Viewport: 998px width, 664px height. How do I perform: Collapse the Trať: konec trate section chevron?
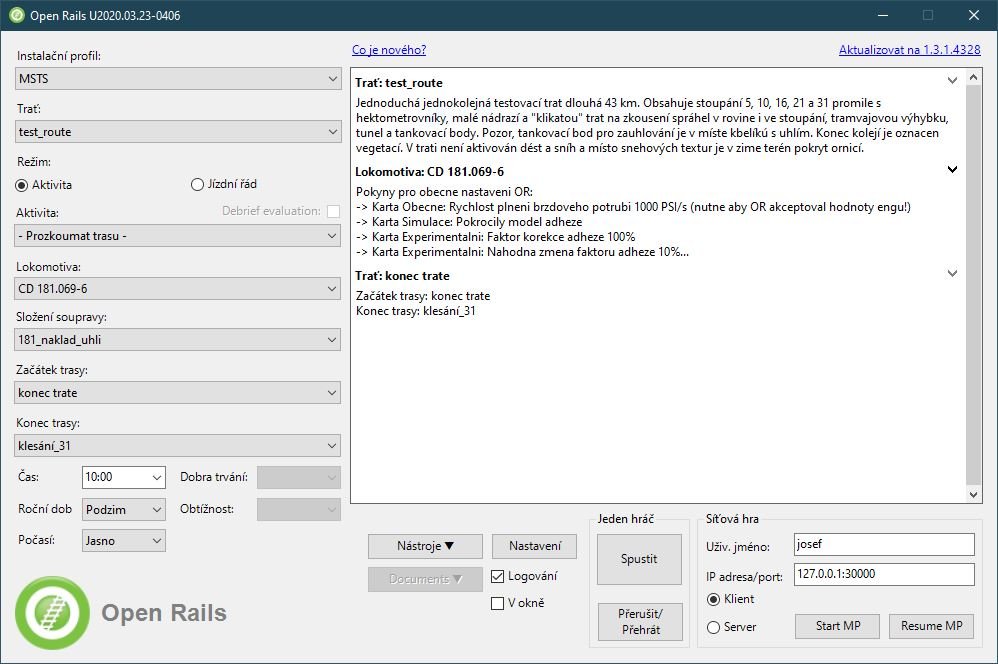(952, 273)
